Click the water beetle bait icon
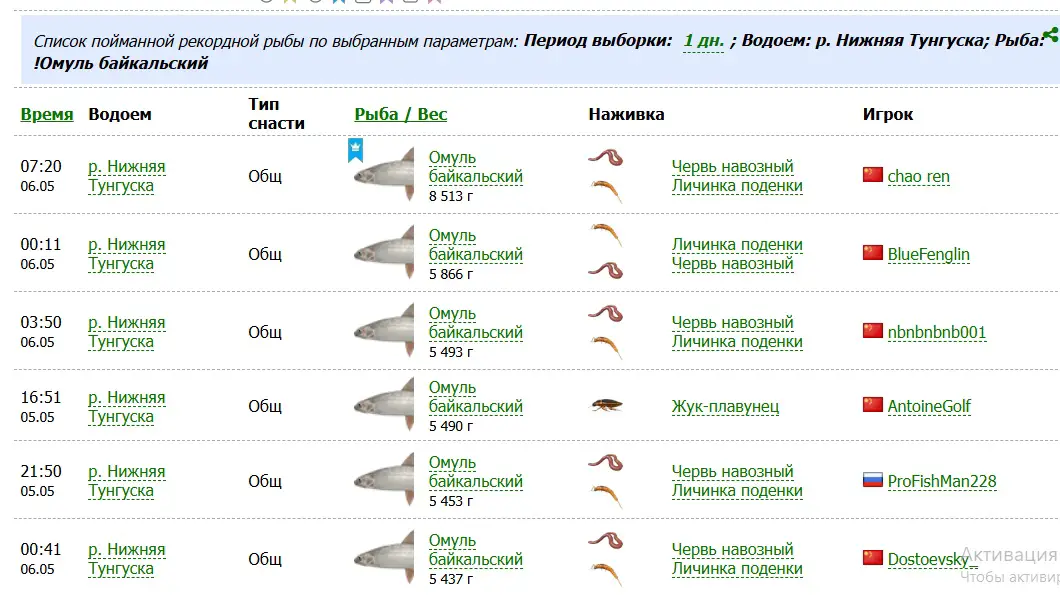1060x595 pixels. tap(606, 406)
